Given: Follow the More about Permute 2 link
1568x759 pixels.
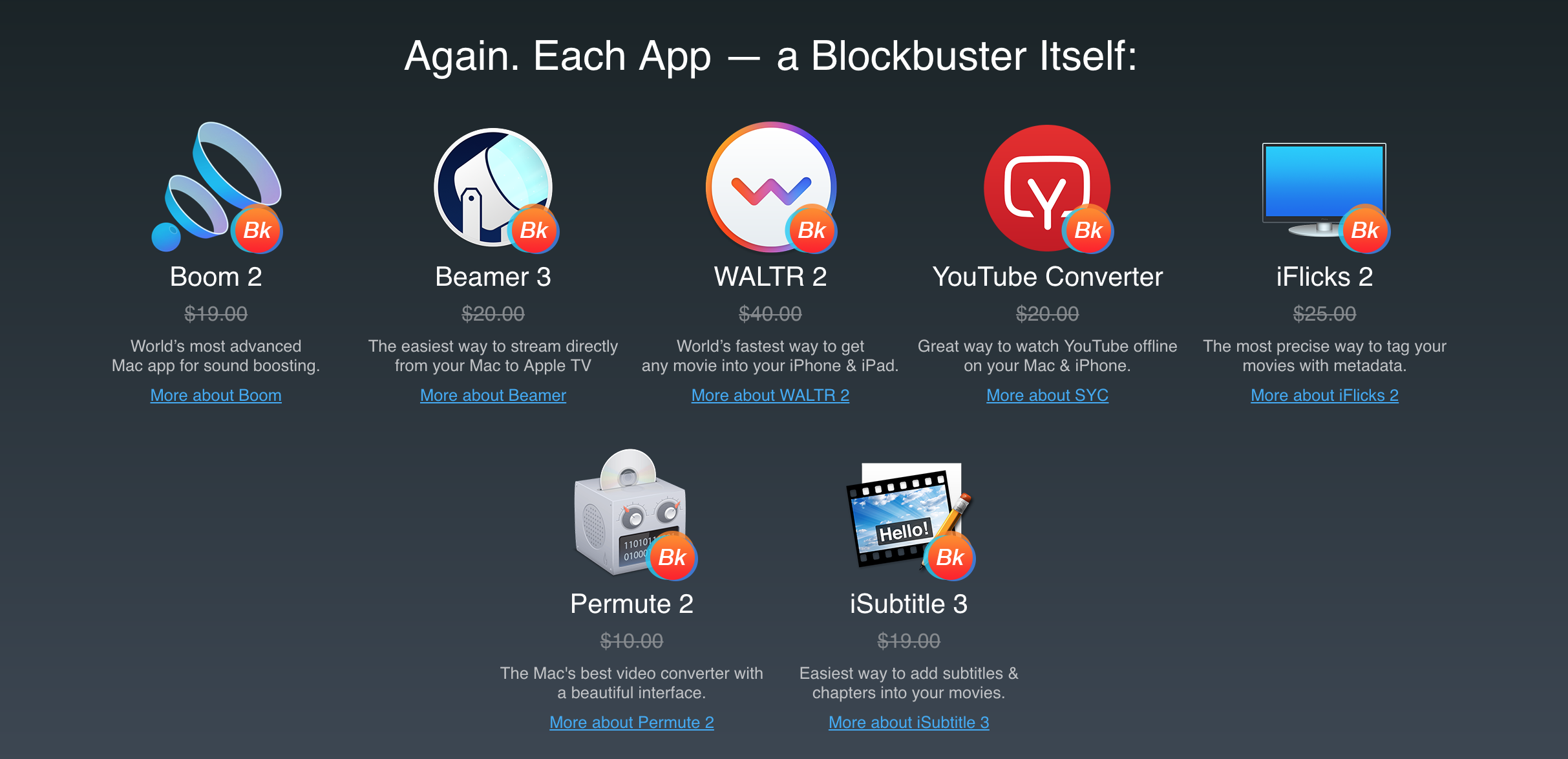Looking at the screenshot, I should (x=631, y=722).
